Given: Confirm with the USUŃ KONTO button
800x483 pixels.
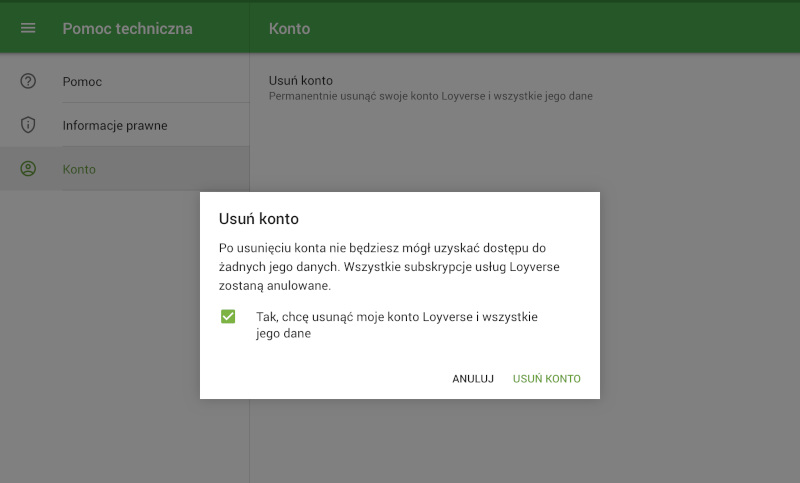Looking at the screenshot, I should tap(546, 378).
